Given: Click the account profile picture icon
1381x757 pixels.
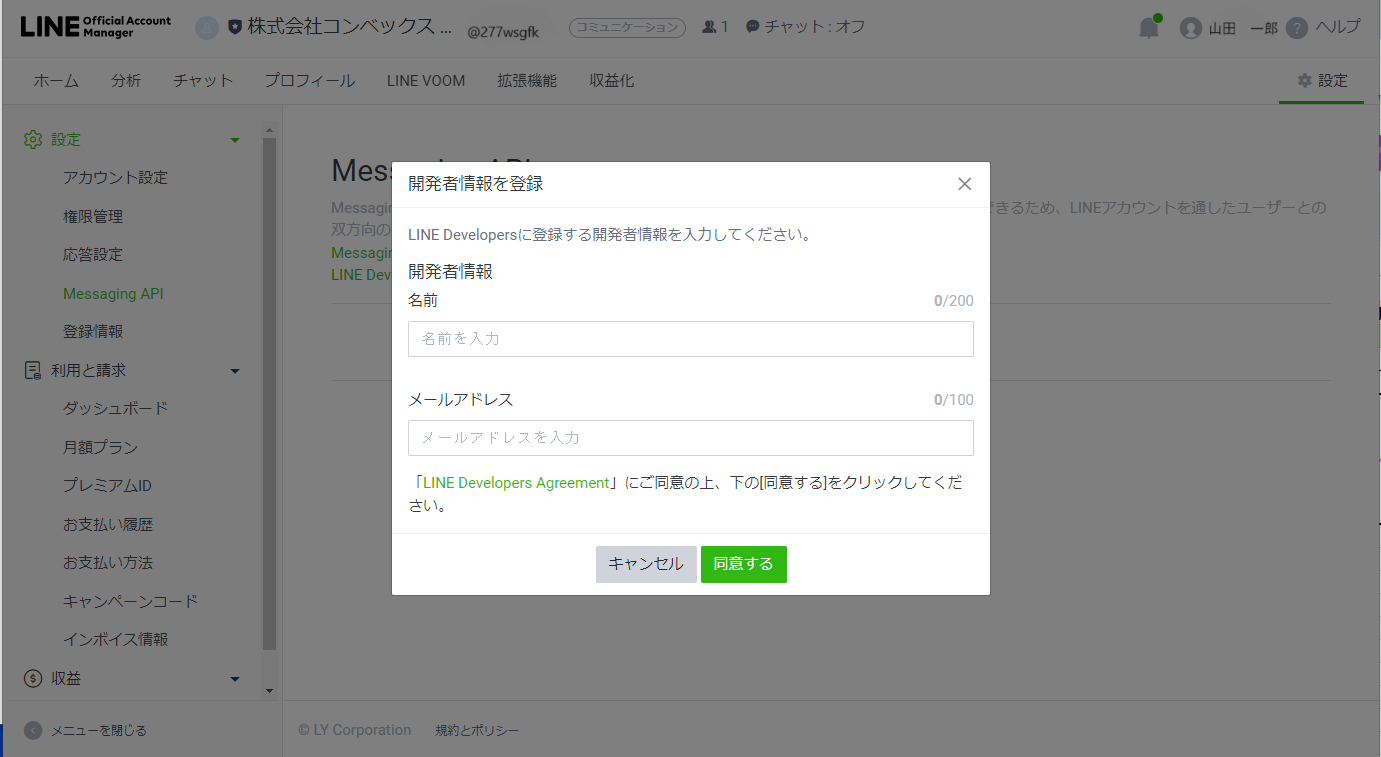Looking at the screenshot, I should (x=206, y=28).
